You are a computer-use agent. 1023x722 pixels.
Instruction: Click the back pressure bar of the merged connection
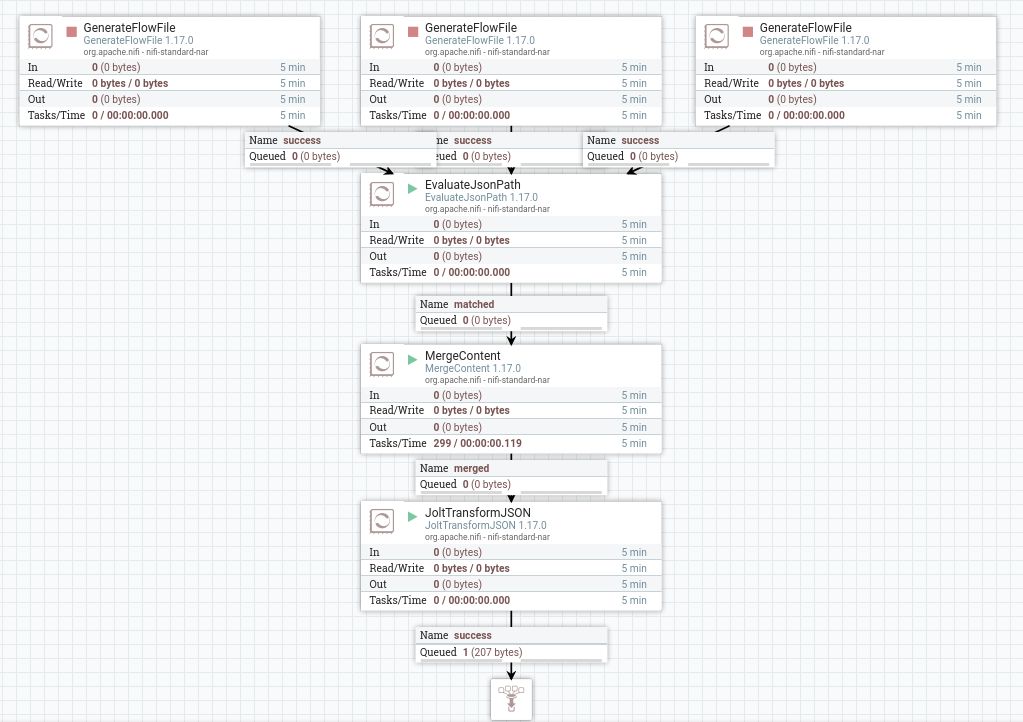coord(512,492)
